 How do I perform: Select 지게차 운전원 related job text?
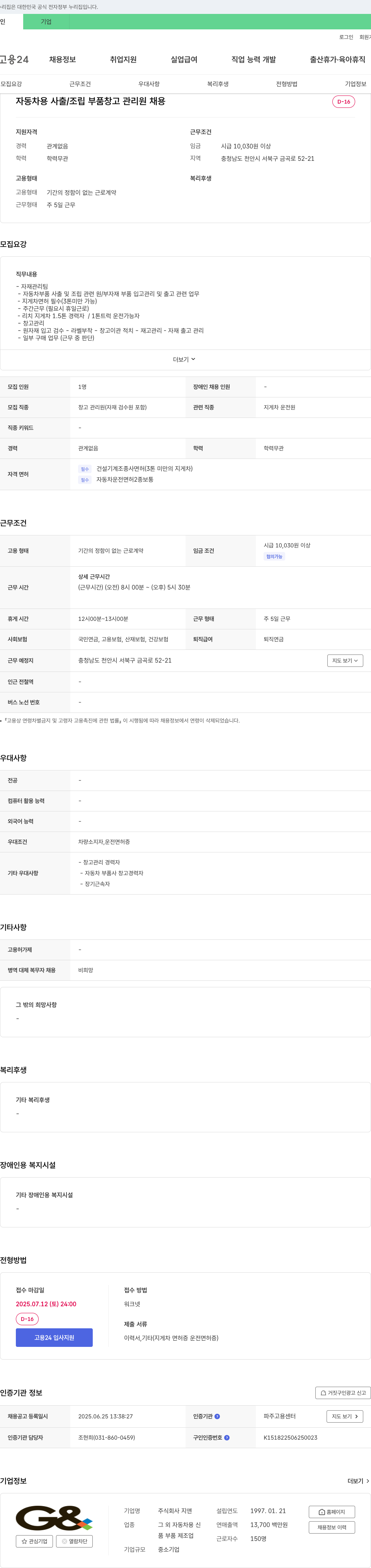tap(279, 407)
